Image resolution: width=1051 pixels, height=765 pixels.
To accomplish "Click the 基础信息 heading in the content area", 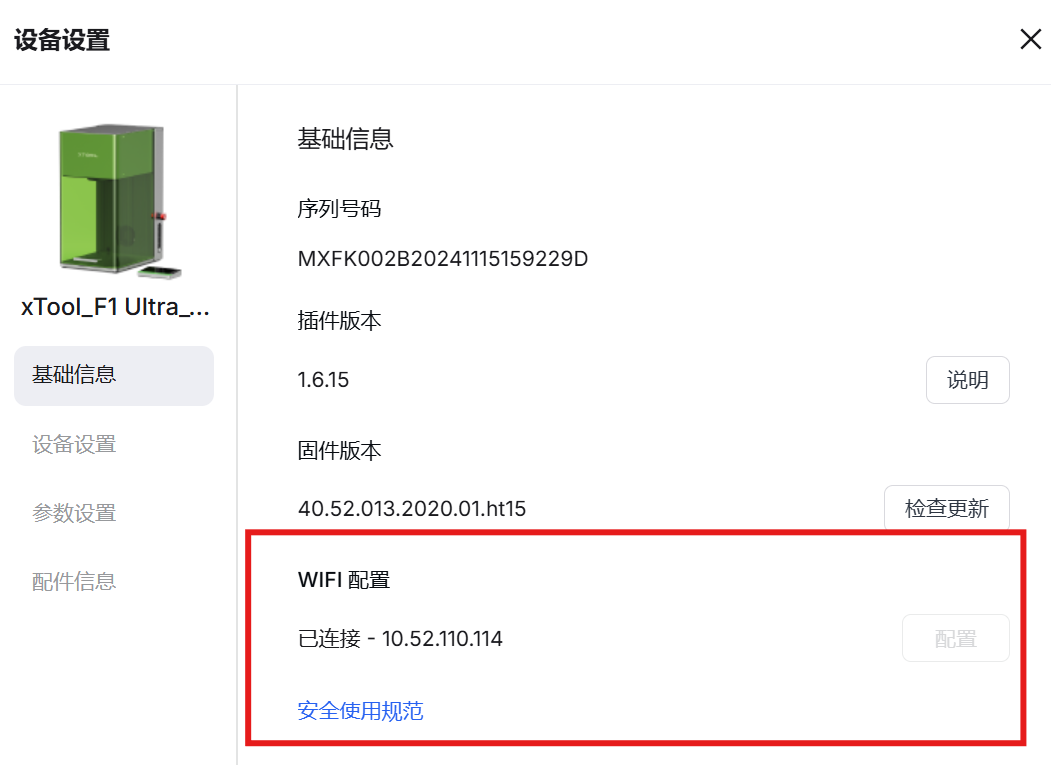I will click(x=346, y=139).
